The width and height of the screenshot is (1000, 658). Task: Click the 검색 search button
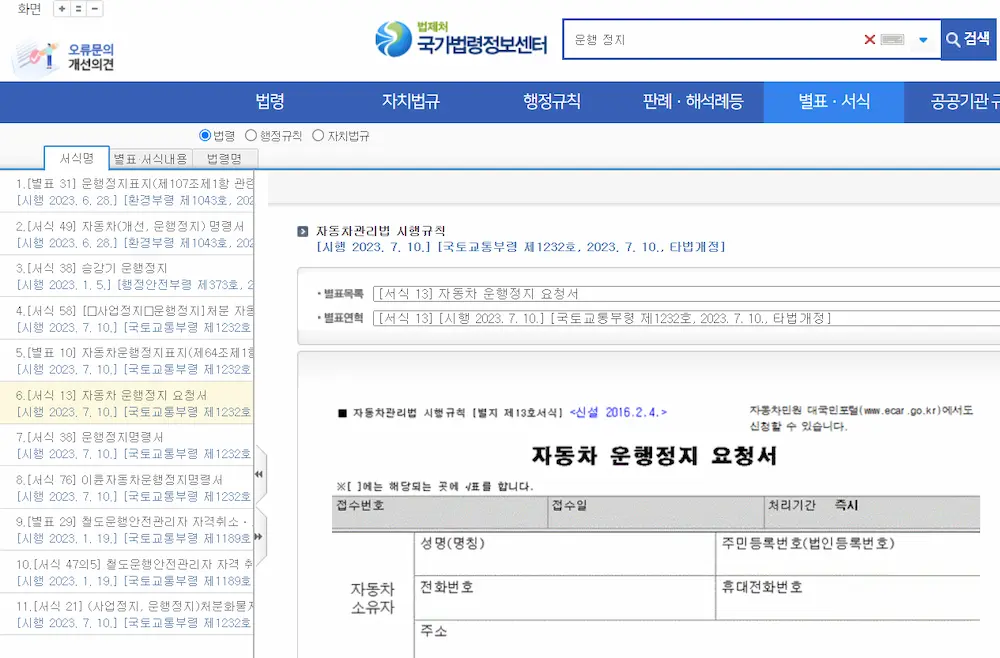[x=968, y=40]
